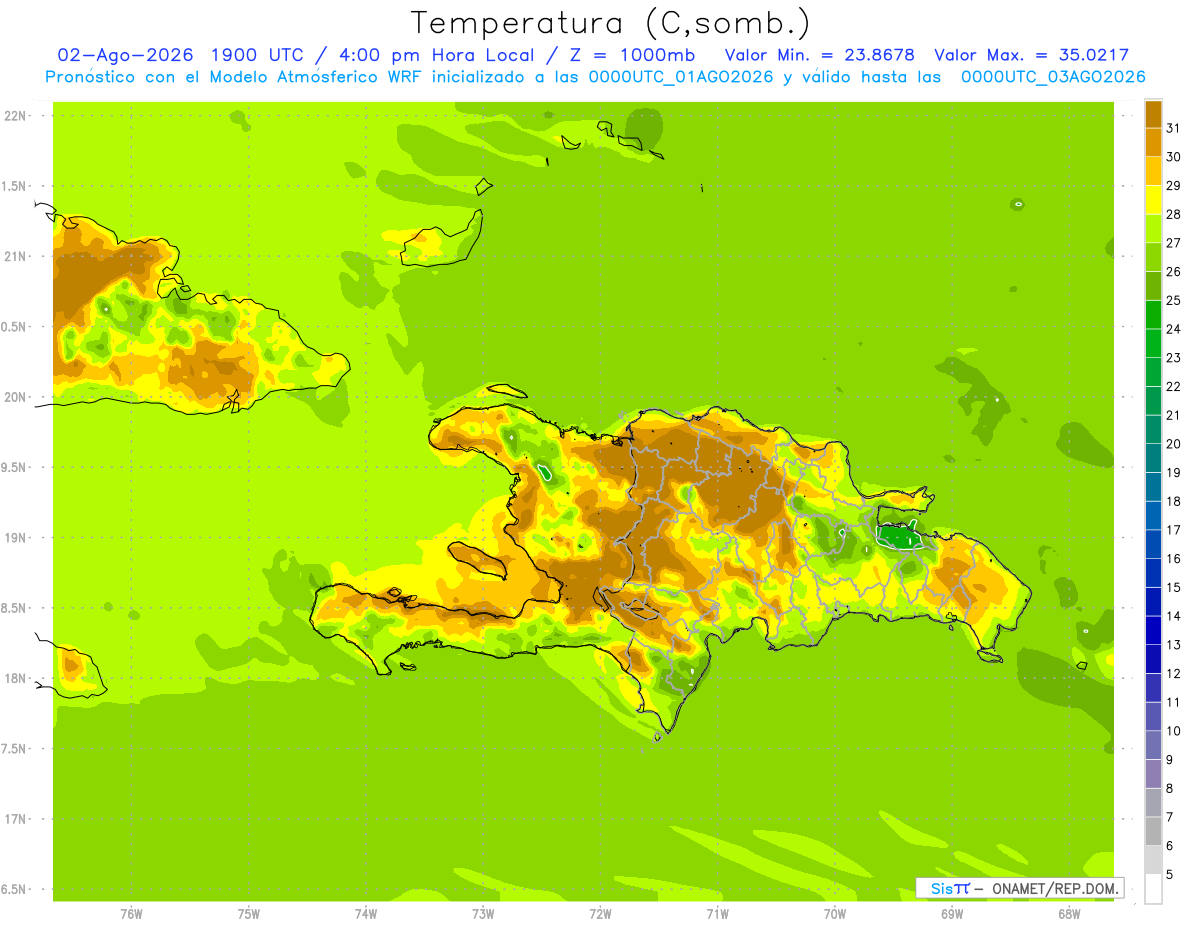Pick the colorbar swatch between 30 and 29
The image size is (1200, 927).
coord(1153,171)
